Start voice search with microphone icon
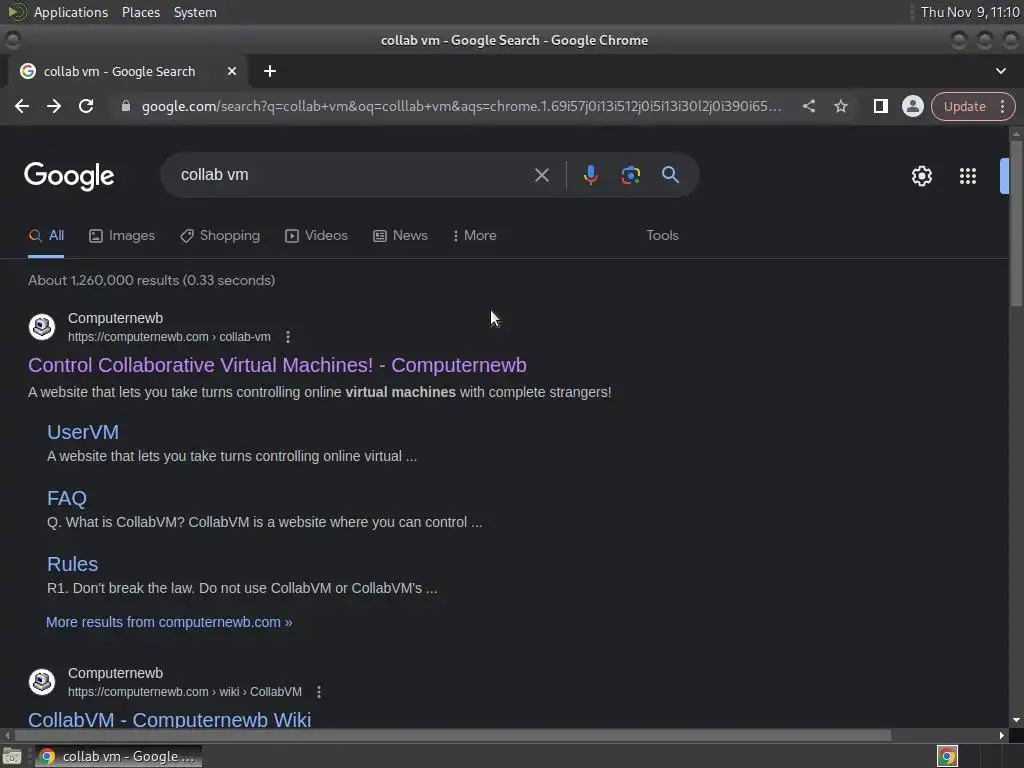This screenshot has width=1024, height=768. click(591, 175)
